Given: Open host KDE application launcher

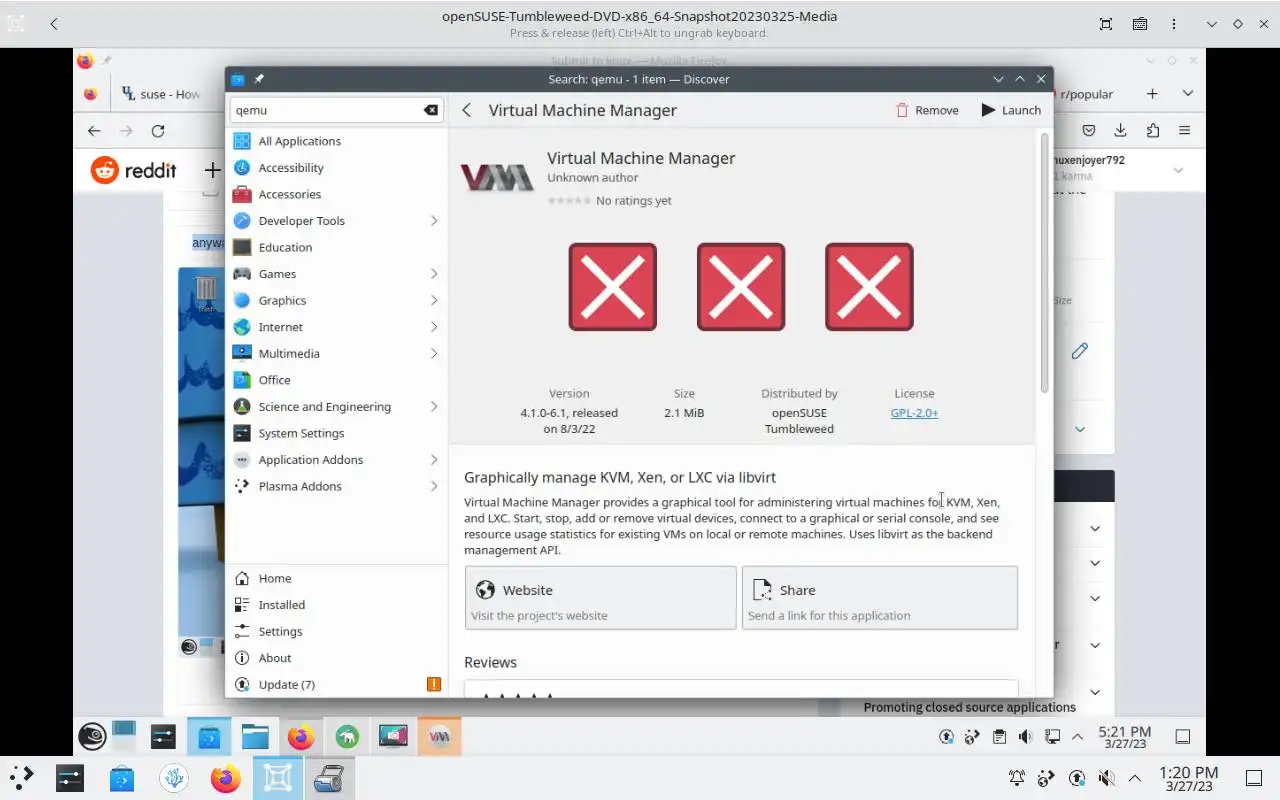Looking at the screenshot, I should pos(21,777).
